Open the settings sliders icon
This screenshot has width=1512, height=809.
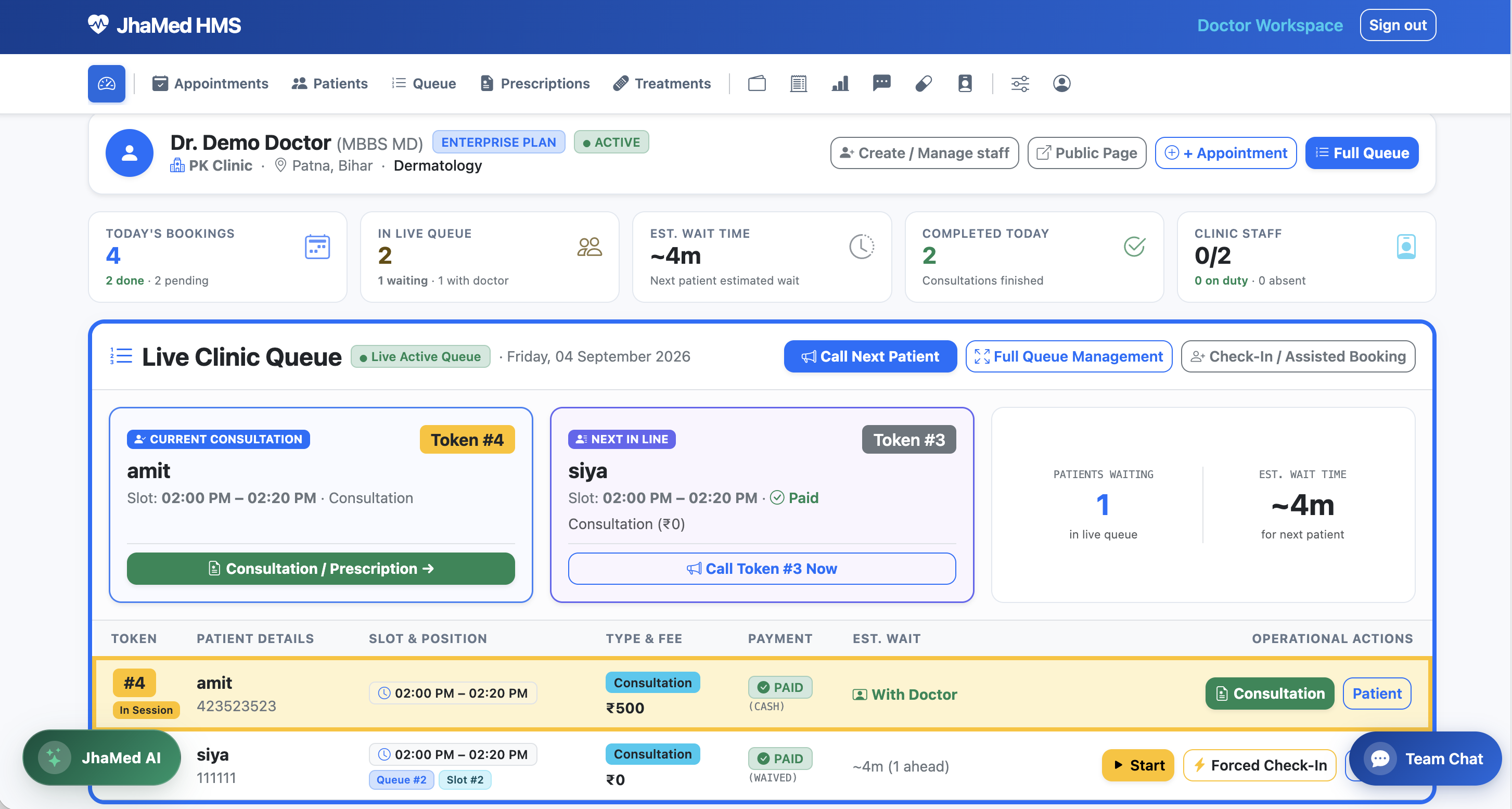point(1020,83)
